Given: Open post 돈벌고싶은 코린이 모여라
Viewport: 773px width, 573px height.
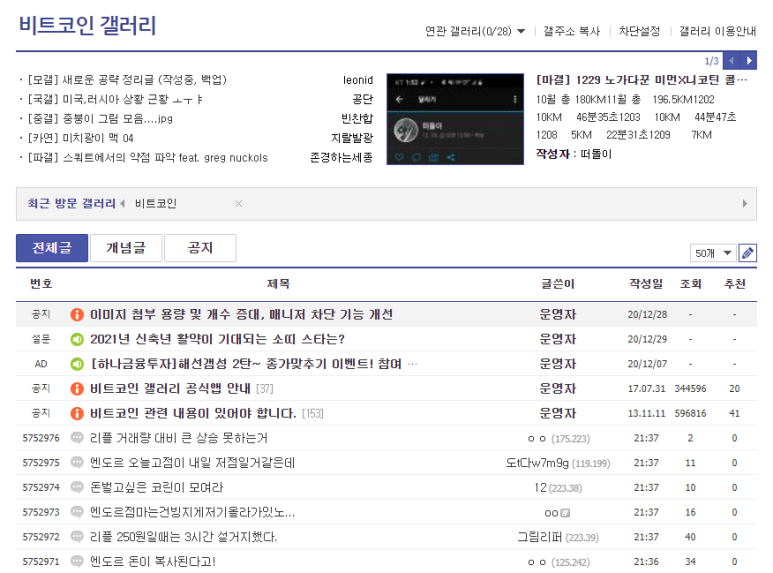Looking at the screenshot, I should click(x=156, y=487).
